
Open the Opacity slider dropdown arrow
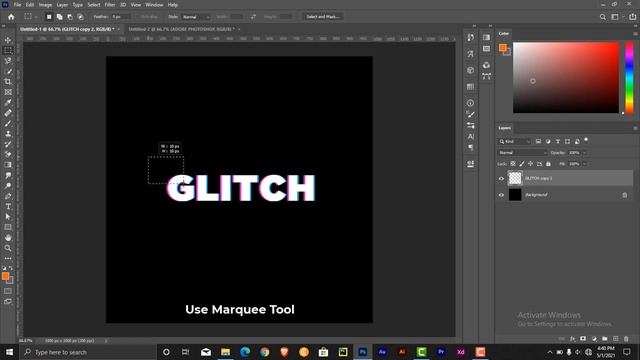click(584, 153)
